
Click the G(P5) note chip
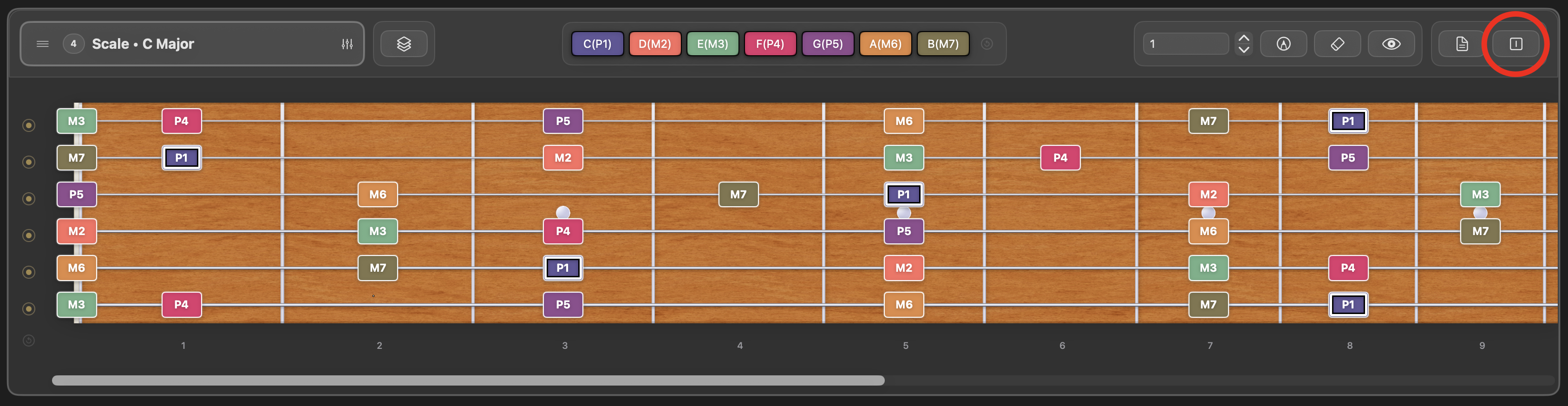pyautogui.click(x=828, y=44)
